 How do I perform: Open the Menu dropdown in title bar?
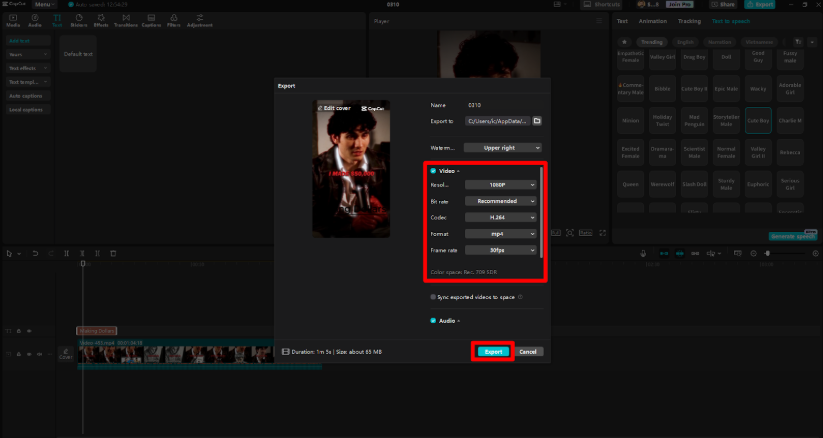[x=45, y=4]
